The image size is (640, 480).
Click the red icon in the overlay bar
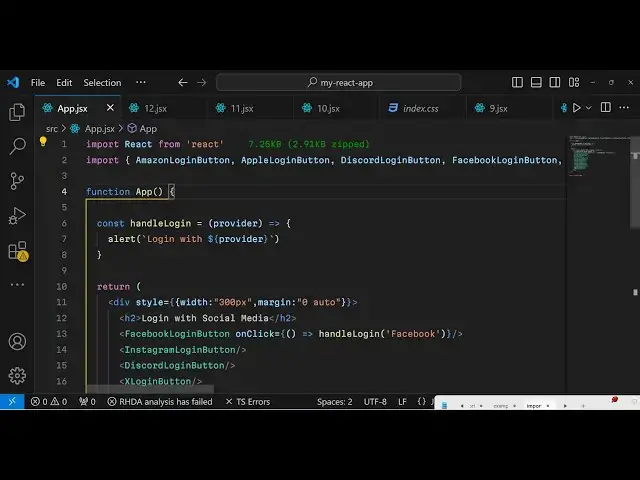[x=614, y=400]
